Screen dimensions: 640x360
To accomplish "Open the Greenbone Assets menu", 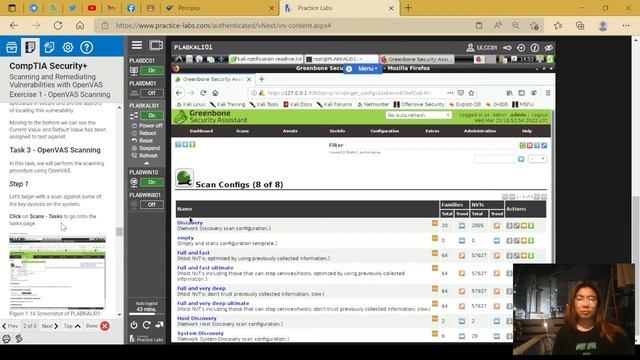I will pyautogui.click(x=290, y=131).
